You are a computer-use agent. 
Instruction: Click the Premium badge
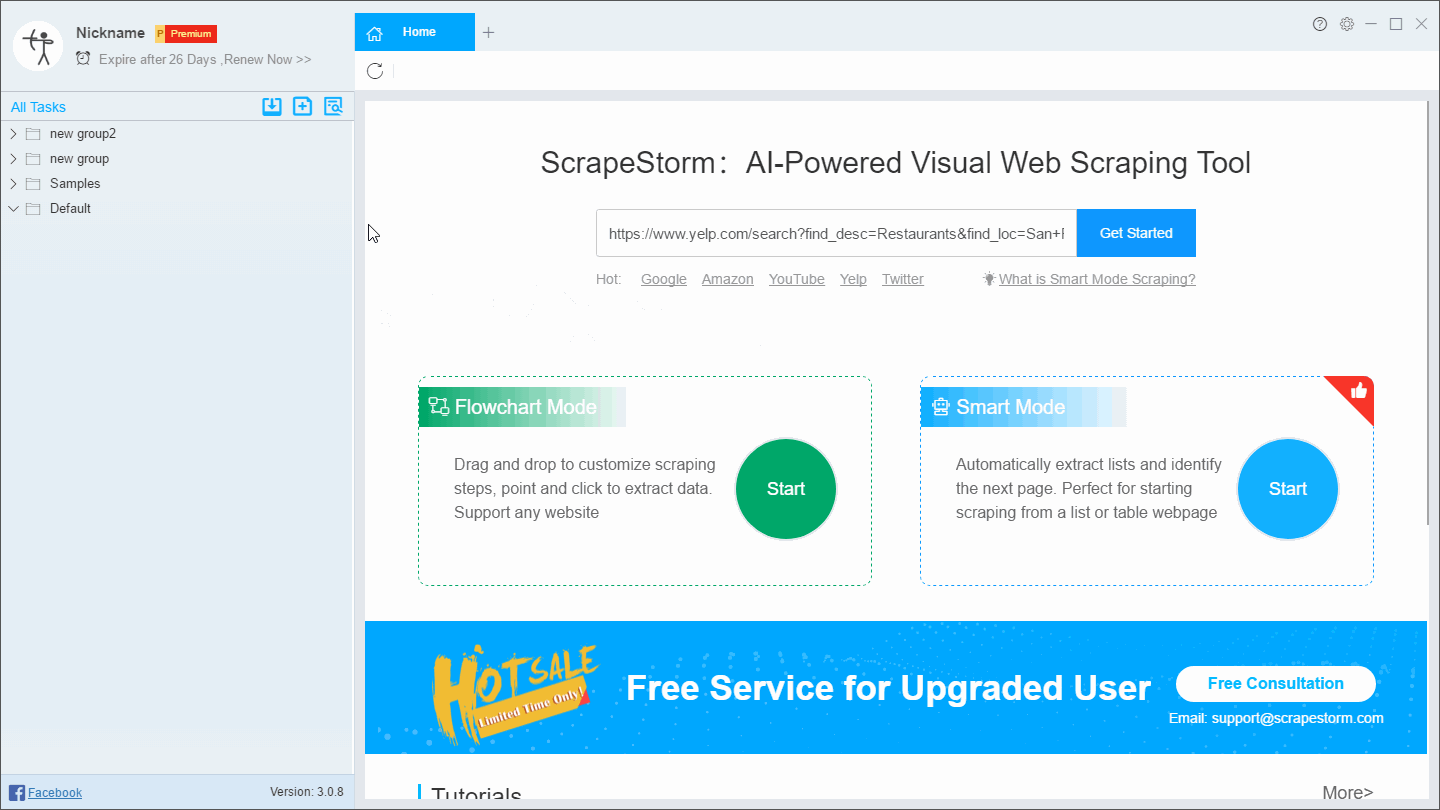(186, 34)
